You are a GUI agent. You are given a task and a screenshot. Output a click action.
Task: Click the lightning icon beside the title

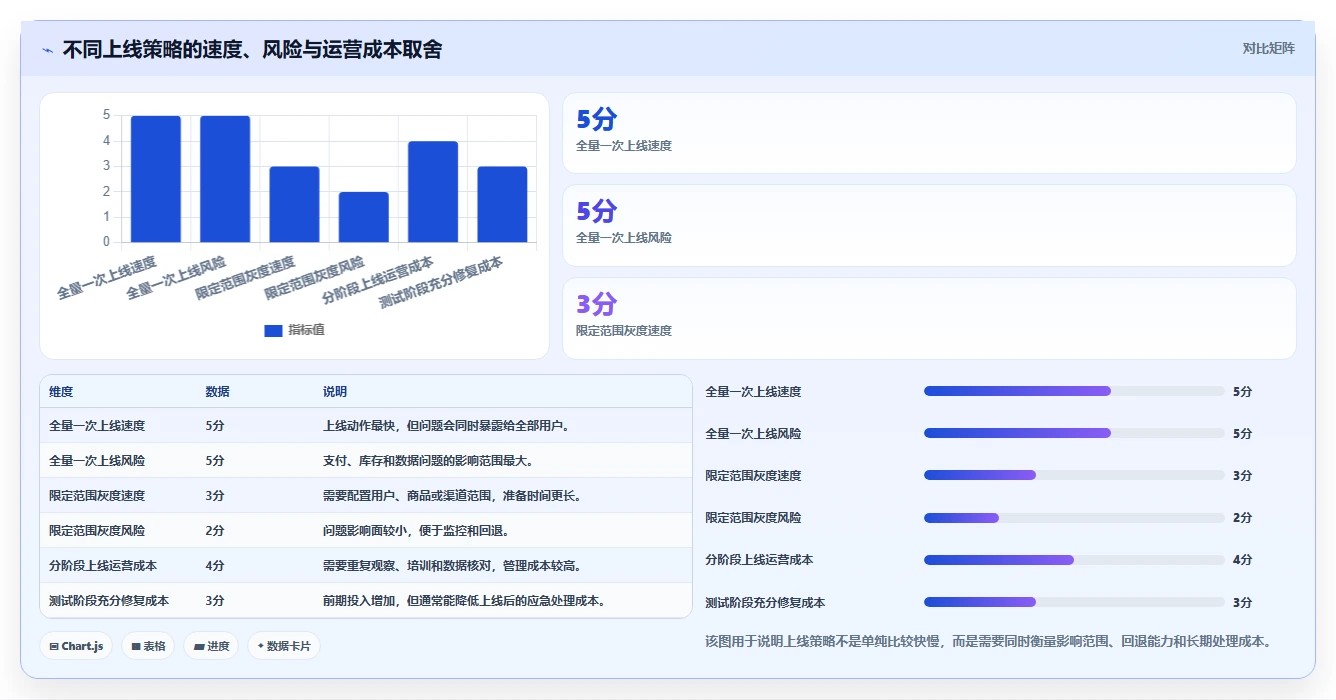point(48,49)
